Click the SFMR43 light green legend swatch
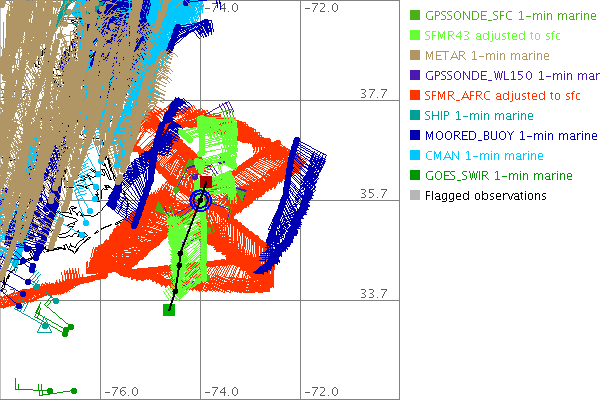Viewport: 600px width, 400px height. tap(414, 35)
